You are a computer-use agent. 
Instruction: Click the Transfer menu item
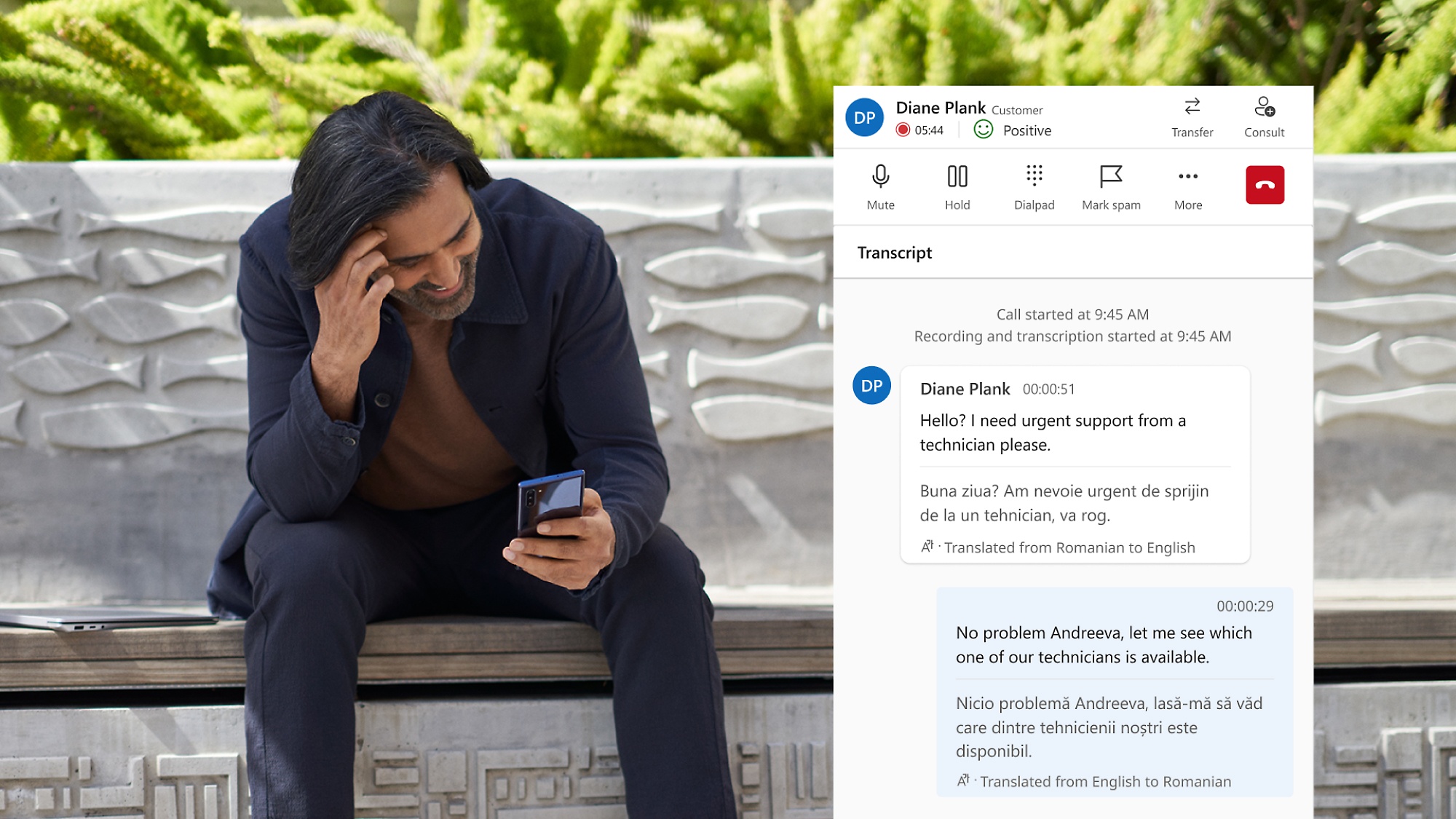point(1192,117)
